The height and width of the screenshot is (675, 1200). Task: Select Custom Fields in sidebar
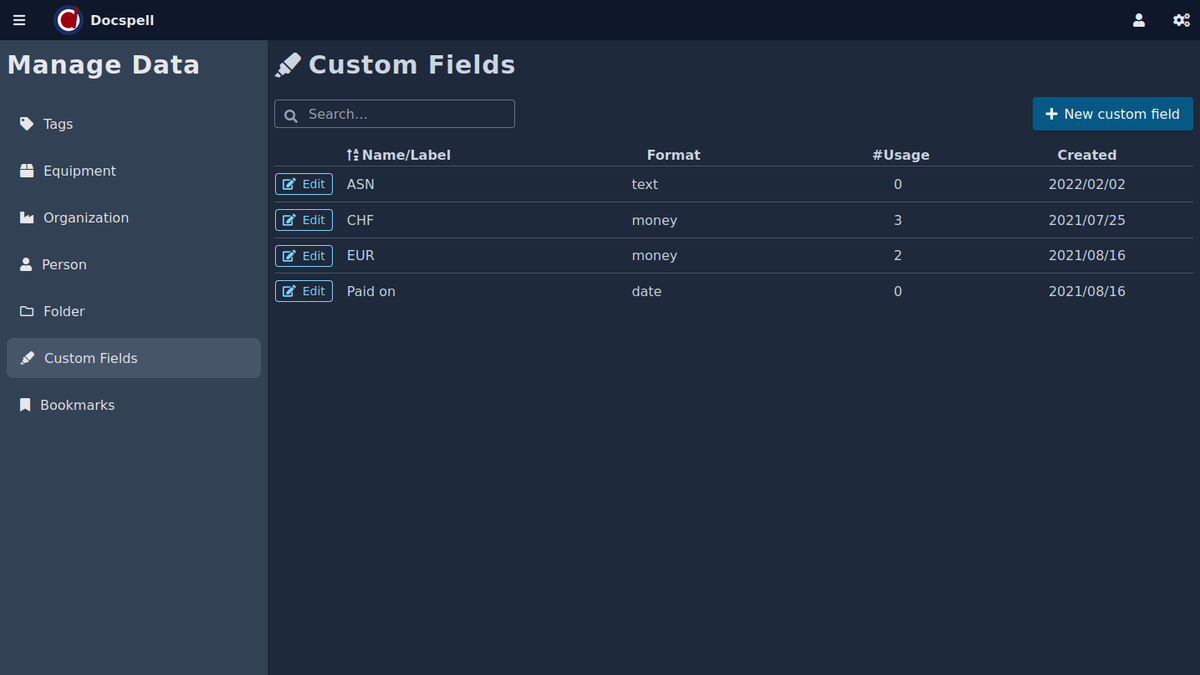pyautogui.click(x=90, y=358)
